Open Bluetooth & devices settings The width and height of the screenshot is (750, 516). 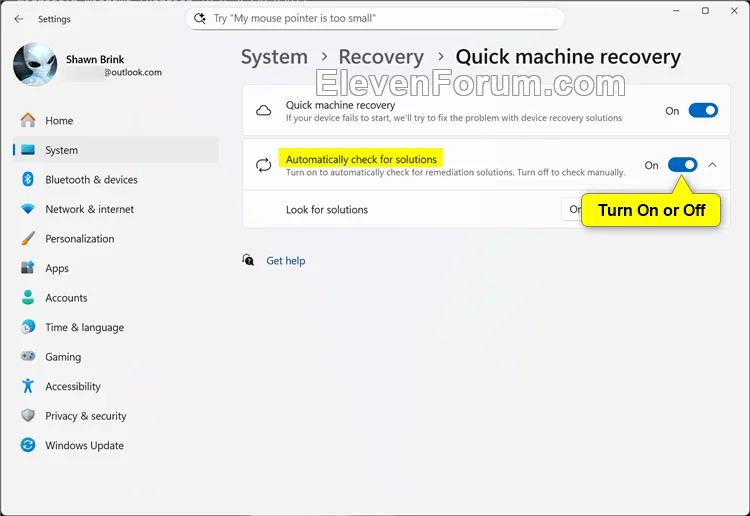(x=116, y=179)
